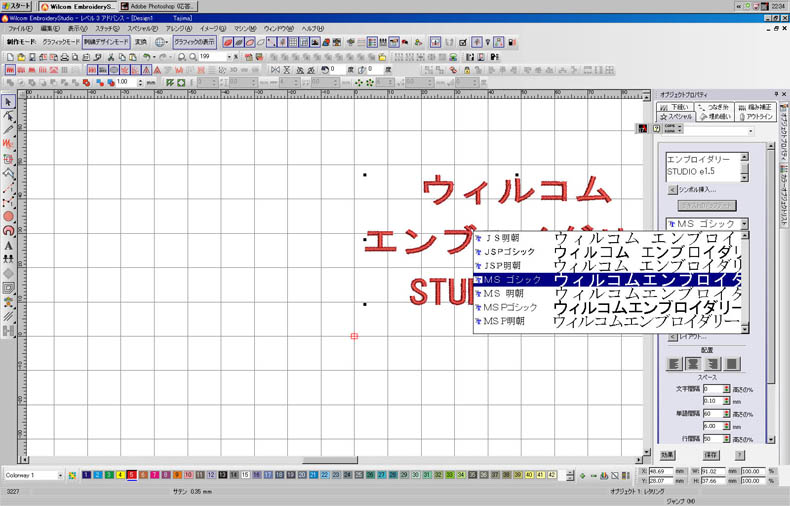Expand the レイアウト layout section
The height and width of the screenshot is (506, 790).
click(x=672, y=337)
